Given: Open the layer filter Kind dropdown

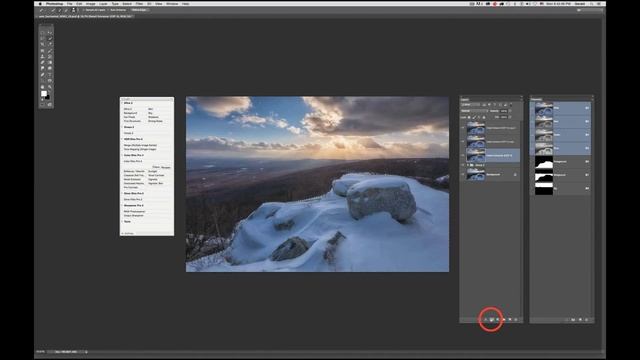Looking at the screenshot, I should tap(470, 105).
